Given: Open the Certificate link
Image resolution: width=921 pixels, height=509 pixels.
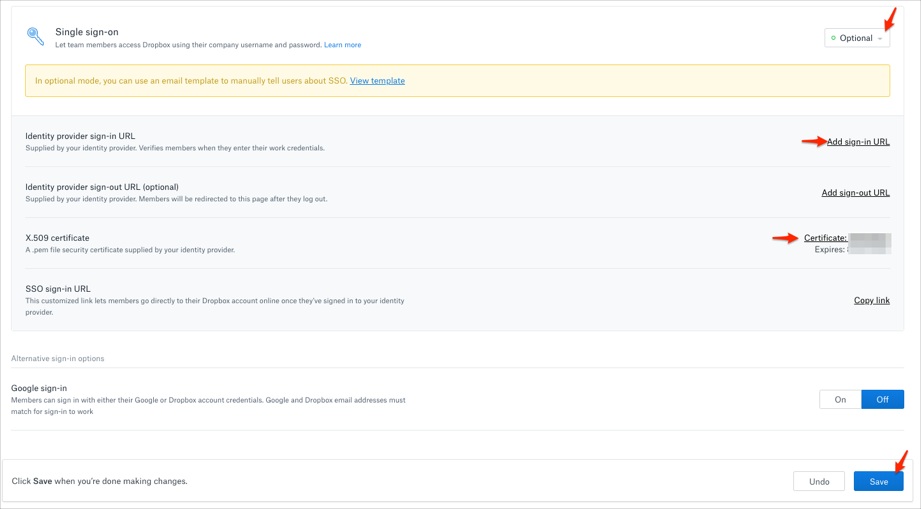Looking at the screenshot, I should 825,238.
